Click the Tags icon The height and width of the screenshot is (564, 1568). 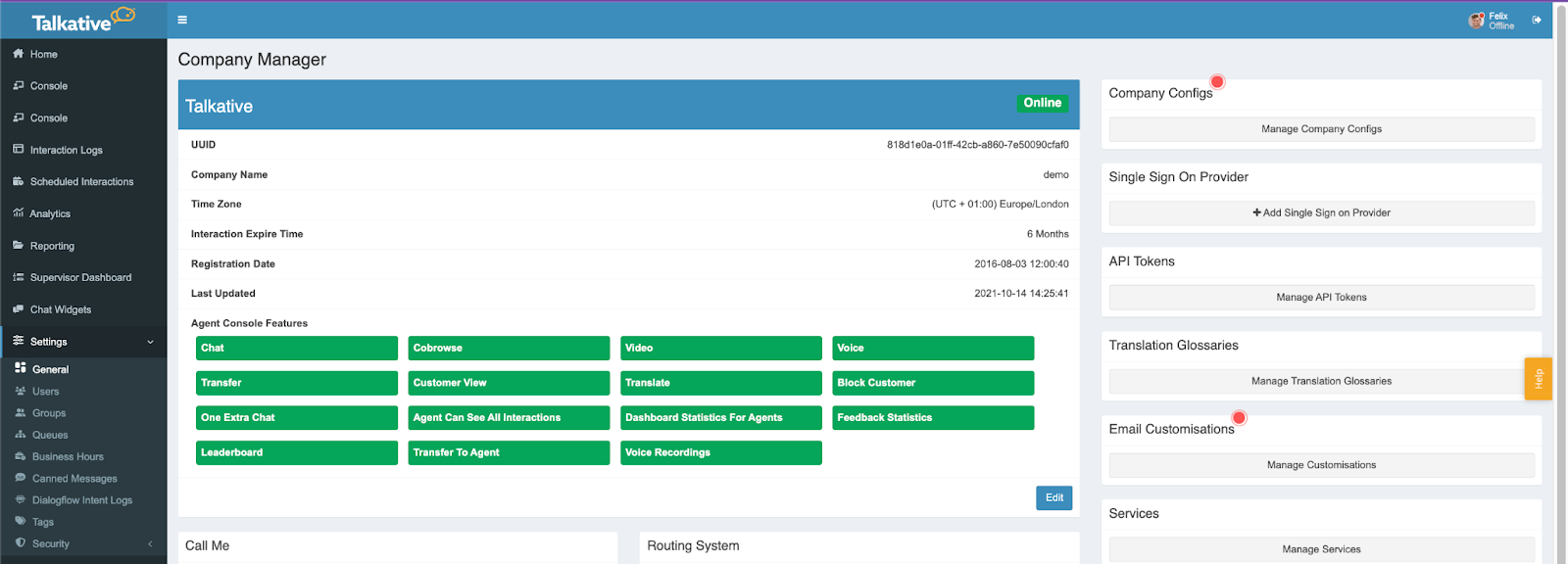(21, 522)
